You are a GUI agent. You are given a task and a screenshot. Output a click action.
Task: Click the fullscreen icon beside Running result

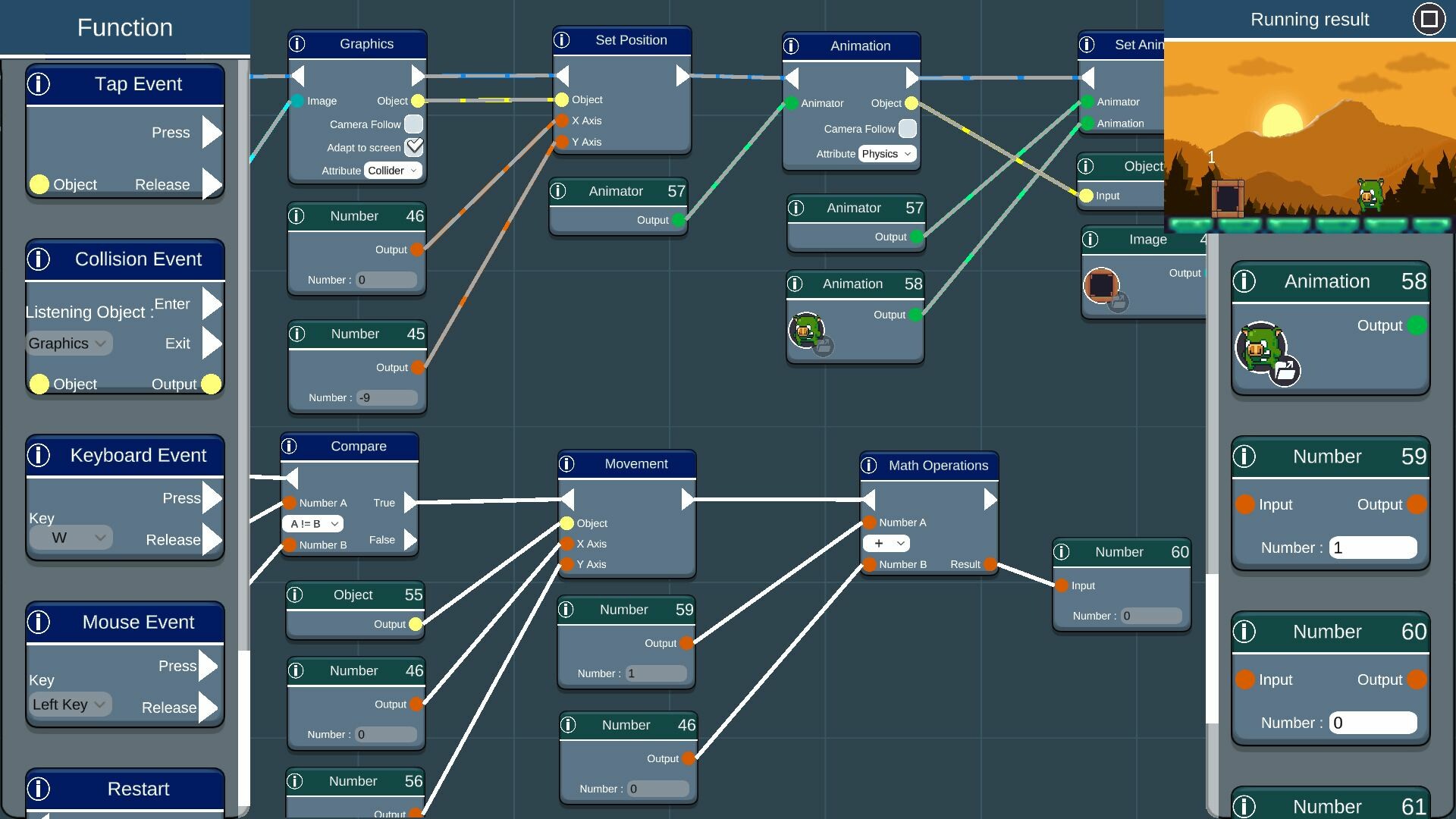1429,19
